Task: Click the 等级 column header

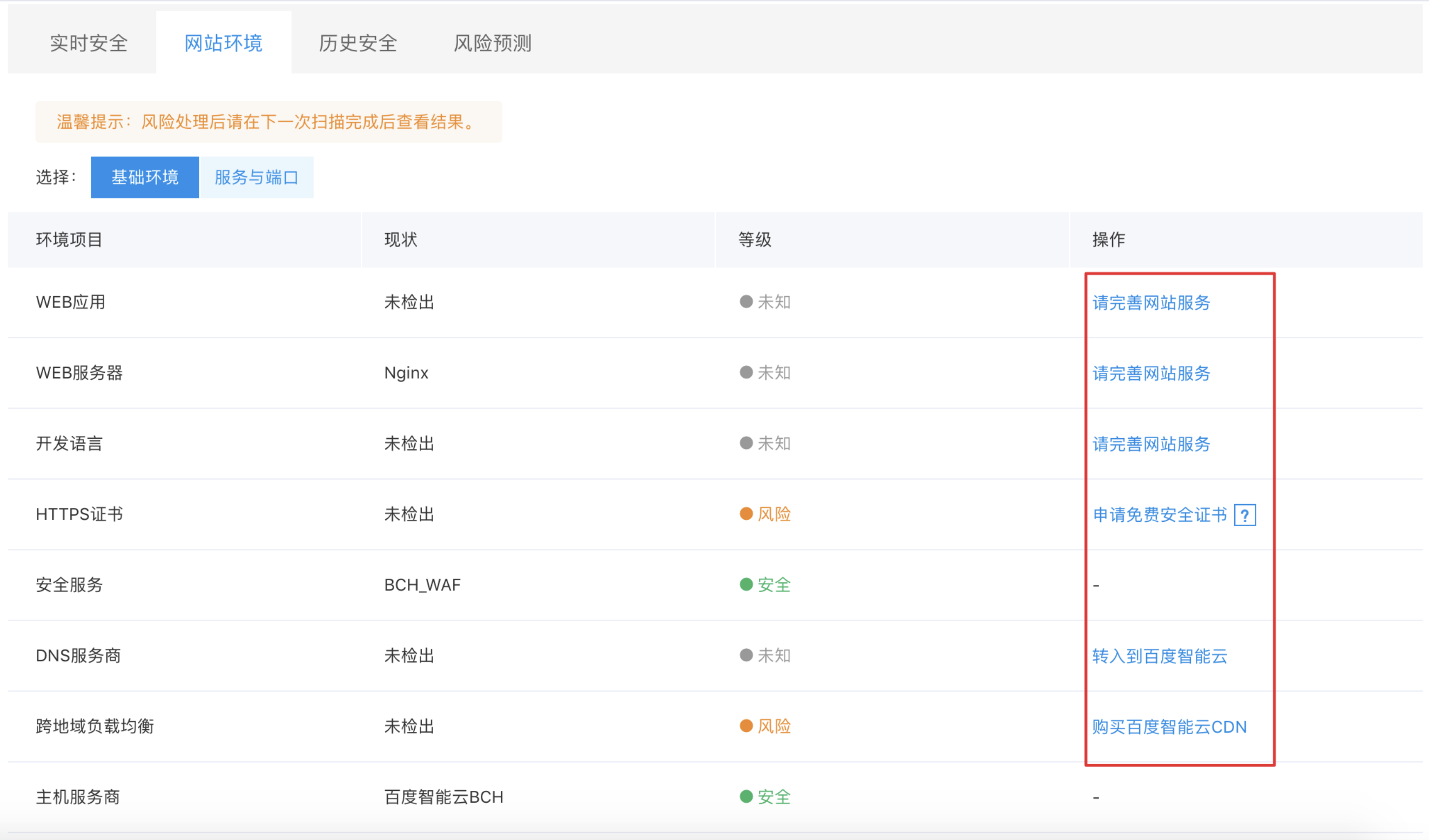Action: tap(755, 240)
